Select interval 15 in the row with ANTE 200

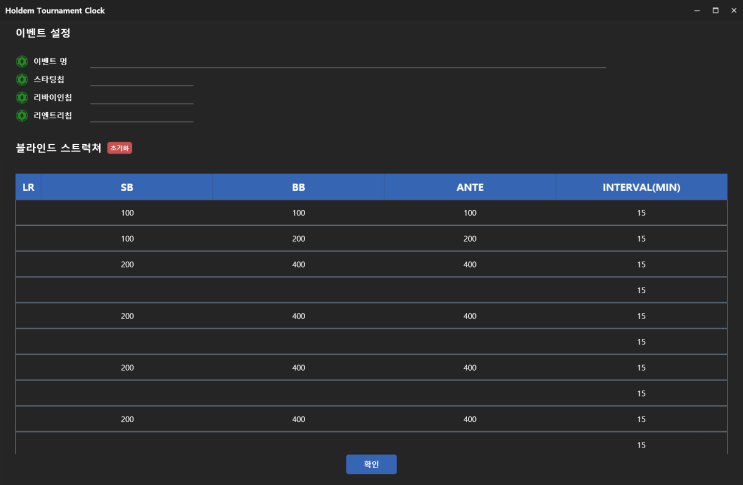(641, 239)
